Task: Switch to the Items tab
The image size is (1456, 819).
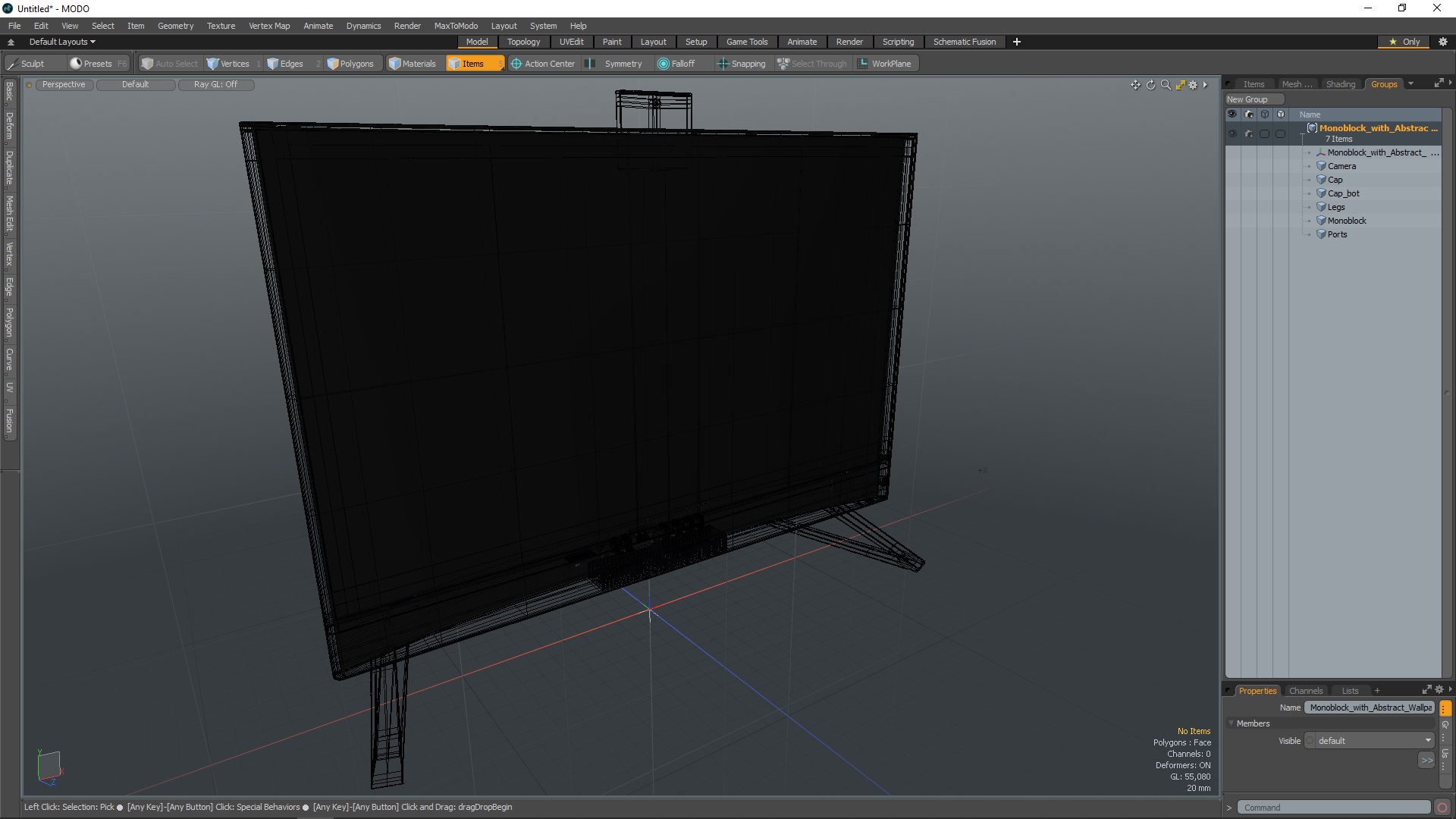Action: click(x=1254, y=84)
